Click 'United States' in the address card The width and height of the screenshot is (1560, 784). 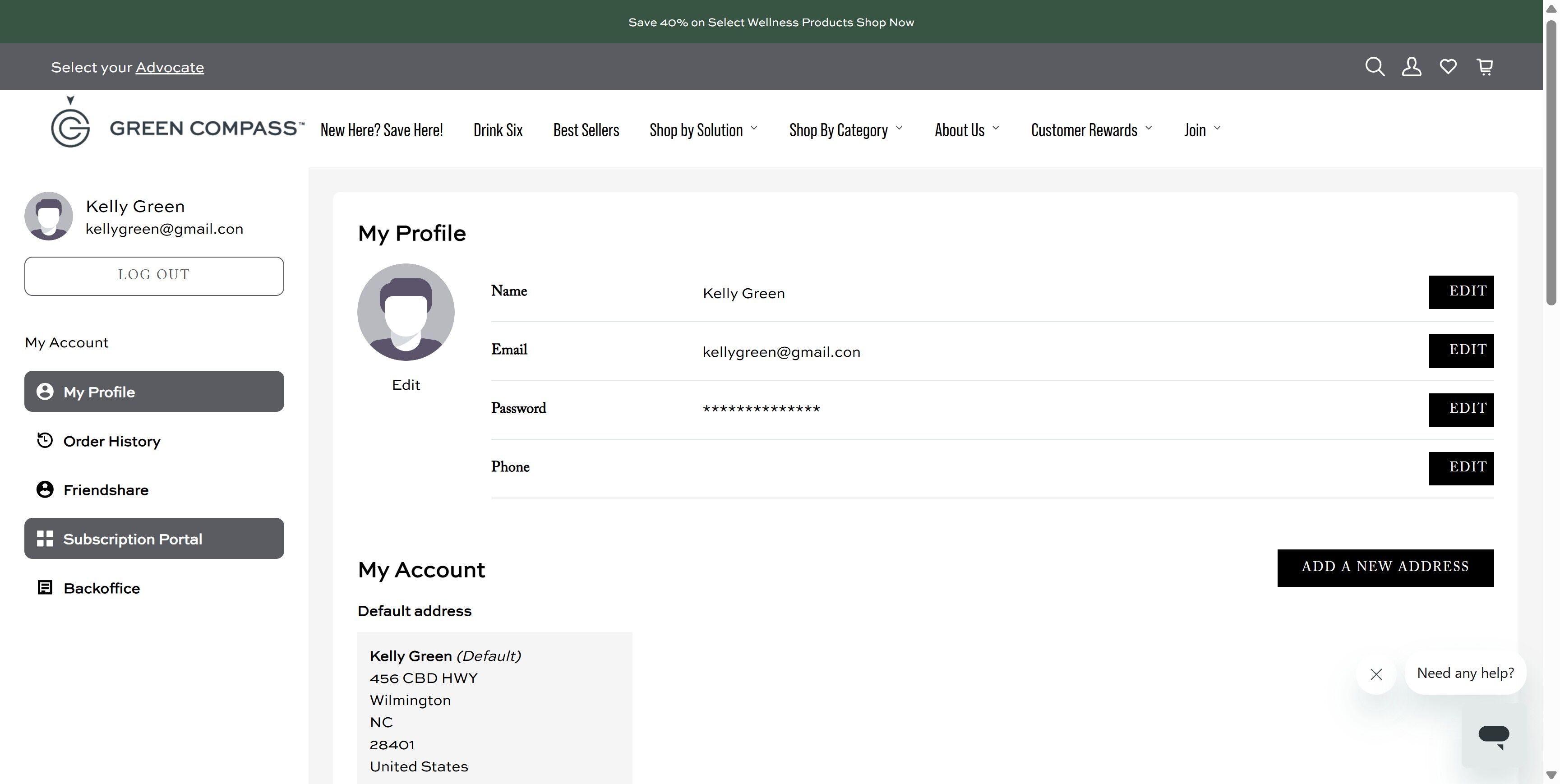[419, 766]
